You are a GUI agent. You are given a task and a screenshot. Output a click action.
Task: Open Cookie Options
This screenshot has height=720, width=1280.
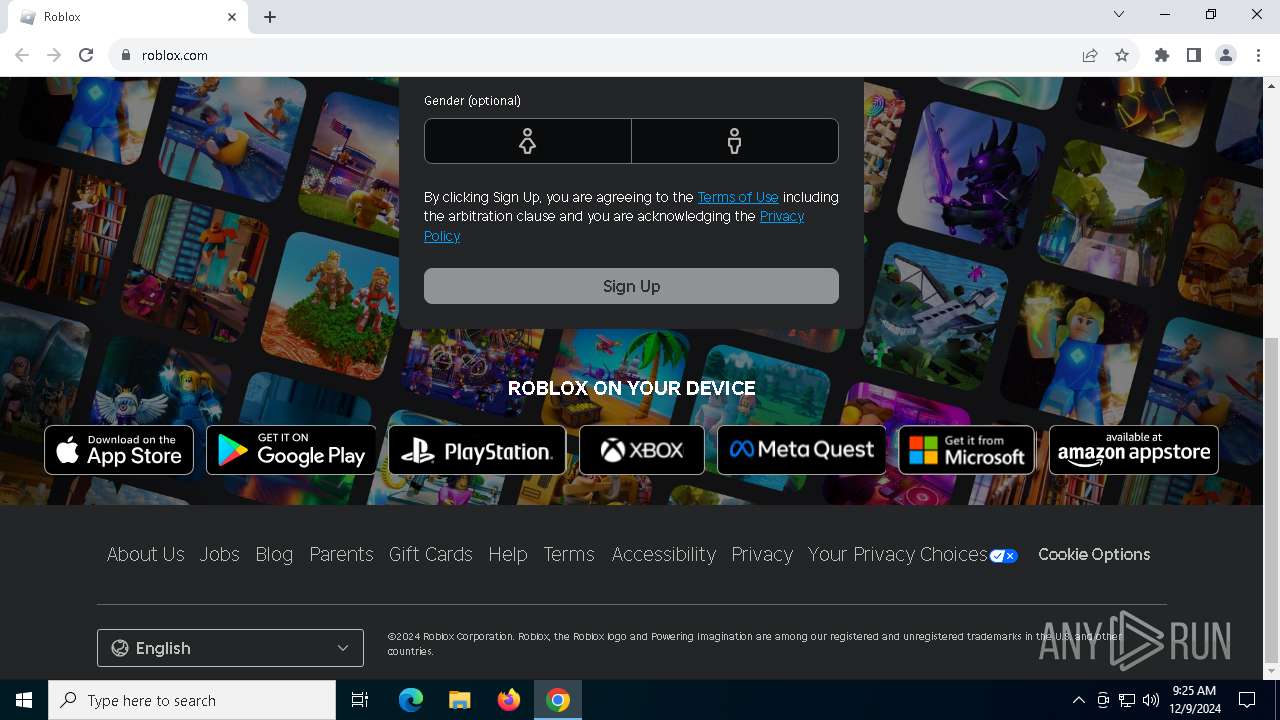[1094, 554]
